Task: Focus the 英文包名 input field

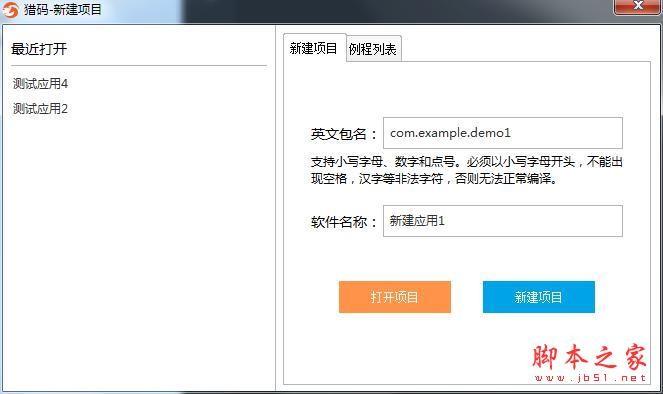Action: tap(503, 133)
